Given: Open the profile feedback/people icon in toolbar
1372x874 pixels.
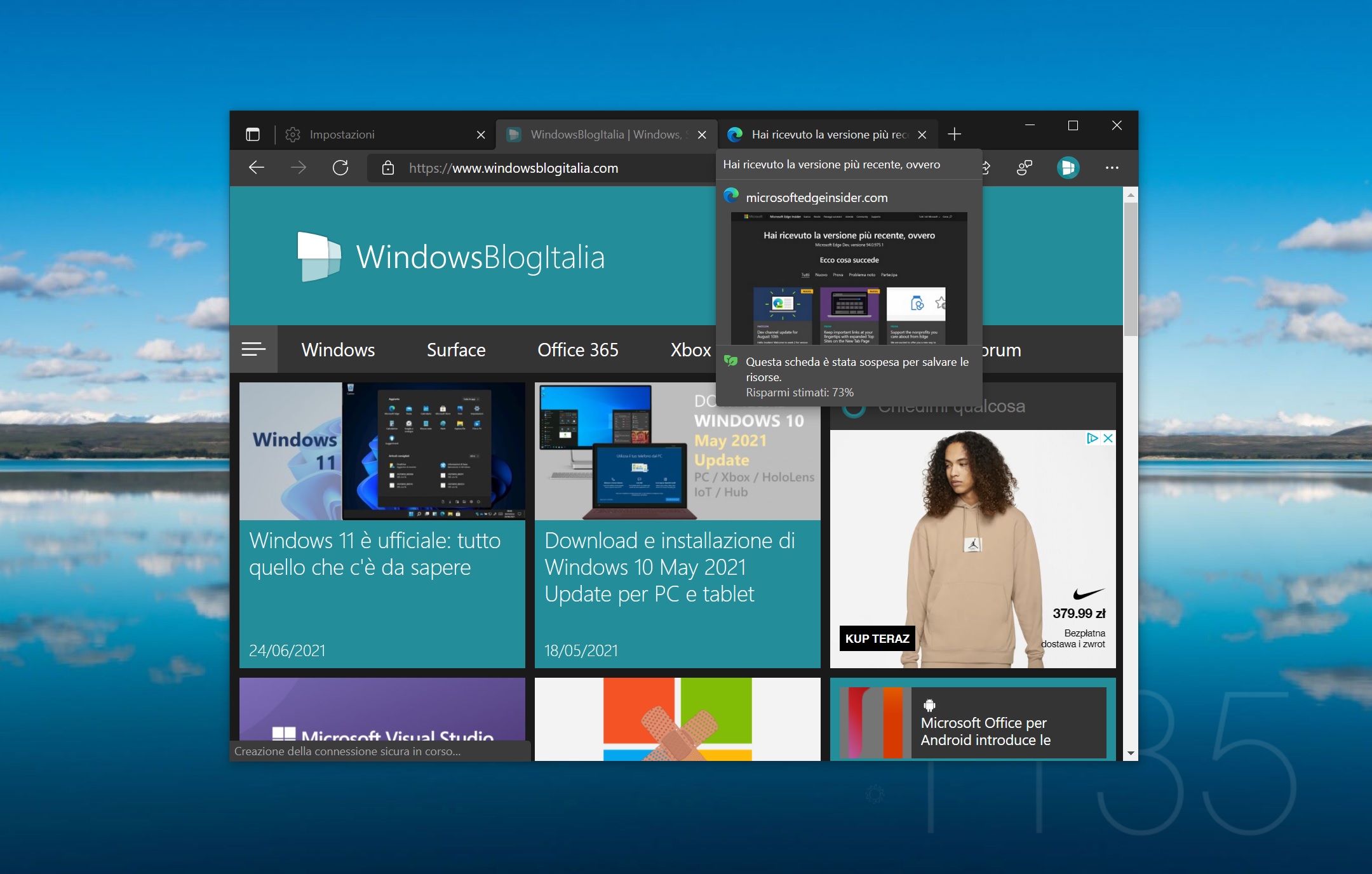Looking at the screenshot, I should pyautogui.click(x=1025, y=168).
